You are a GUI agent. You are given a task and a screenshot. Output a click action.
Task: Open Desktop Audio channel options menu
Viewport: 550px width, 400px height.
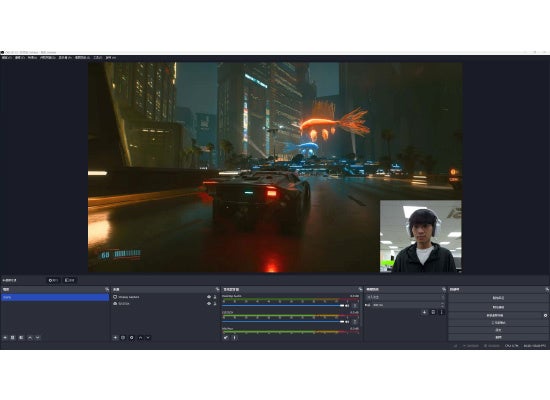[x=355, y=306]
